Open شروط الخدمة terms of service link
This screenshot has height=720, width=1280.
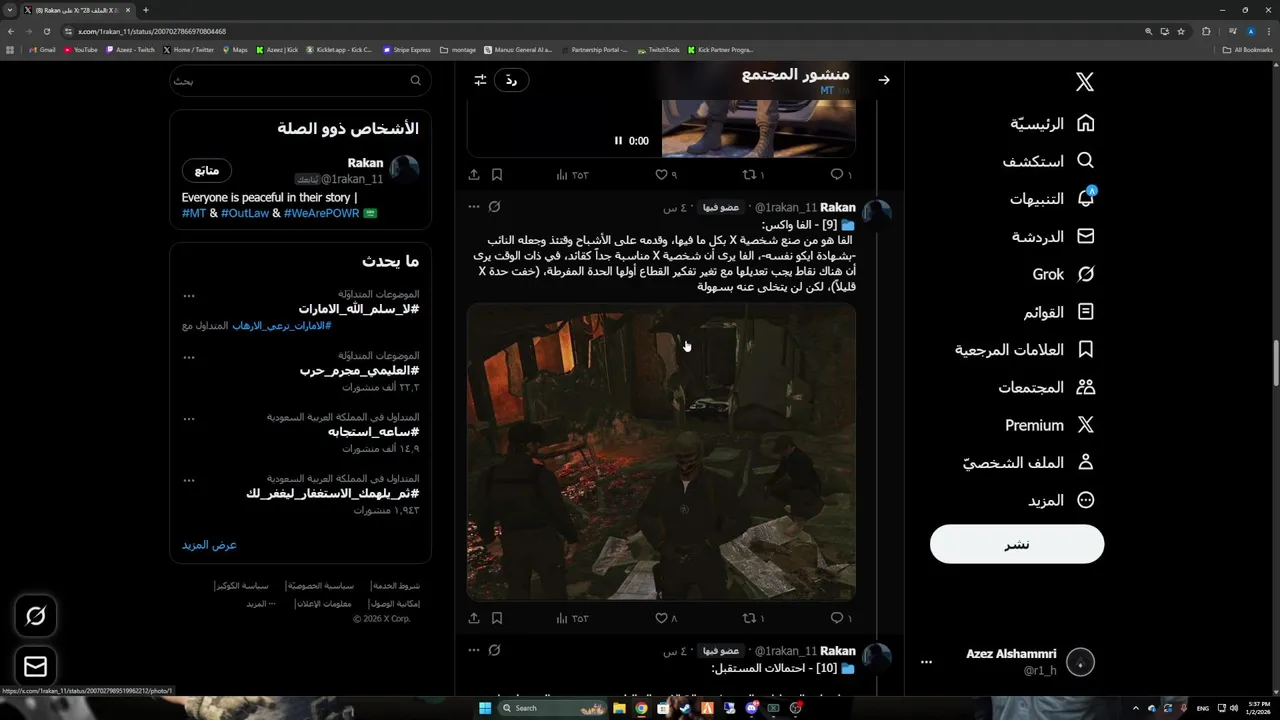(x=396, y=586)
